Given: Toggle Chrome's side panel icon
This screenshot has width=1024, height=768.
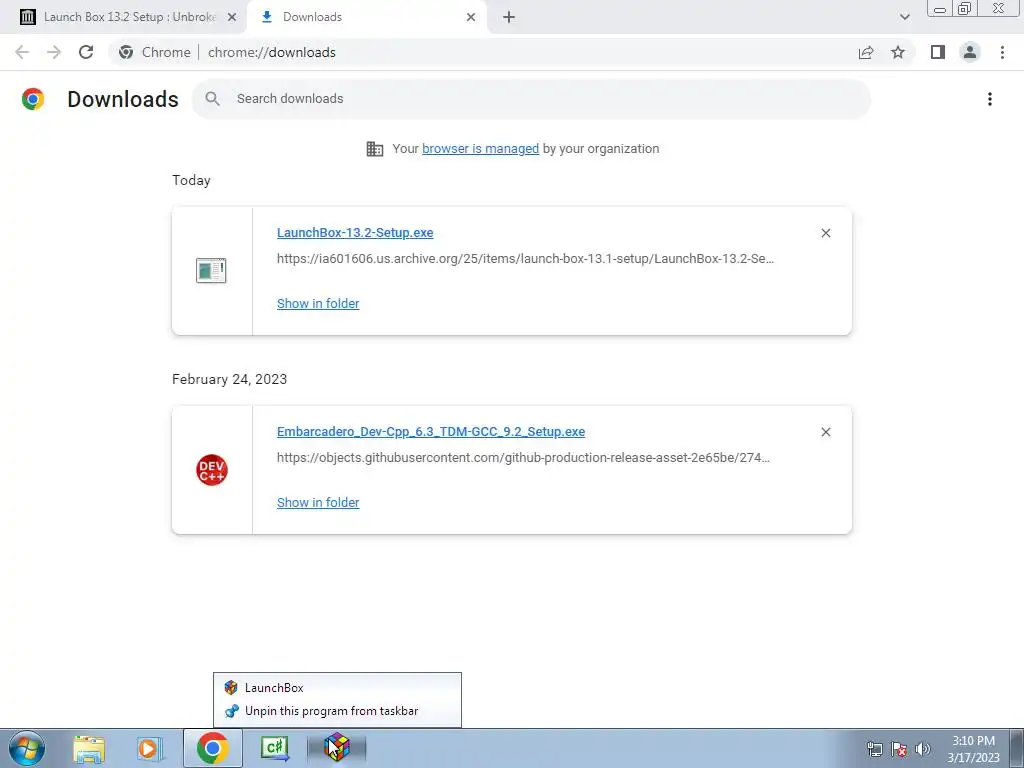Looking at the screenshot, I should pos(938,52).
